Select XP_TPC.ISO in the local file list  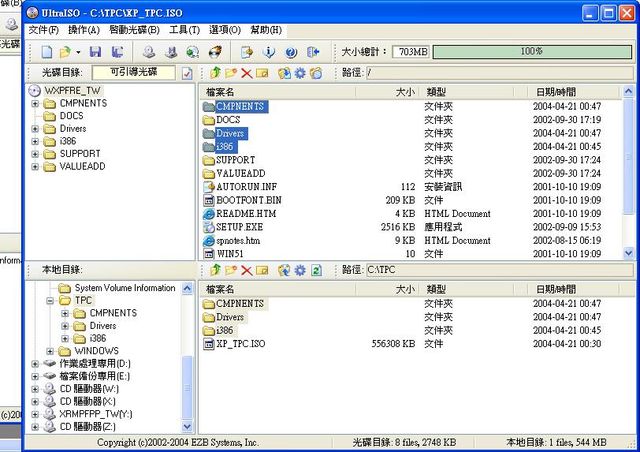point(240,344)
